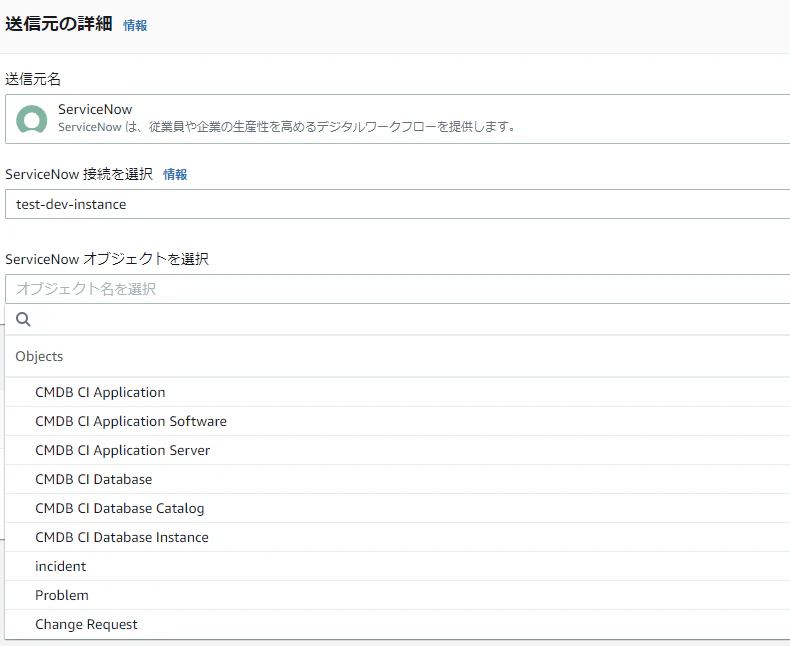
Task: Click the ServiceNow logo icon
Action: pos(31,119)
